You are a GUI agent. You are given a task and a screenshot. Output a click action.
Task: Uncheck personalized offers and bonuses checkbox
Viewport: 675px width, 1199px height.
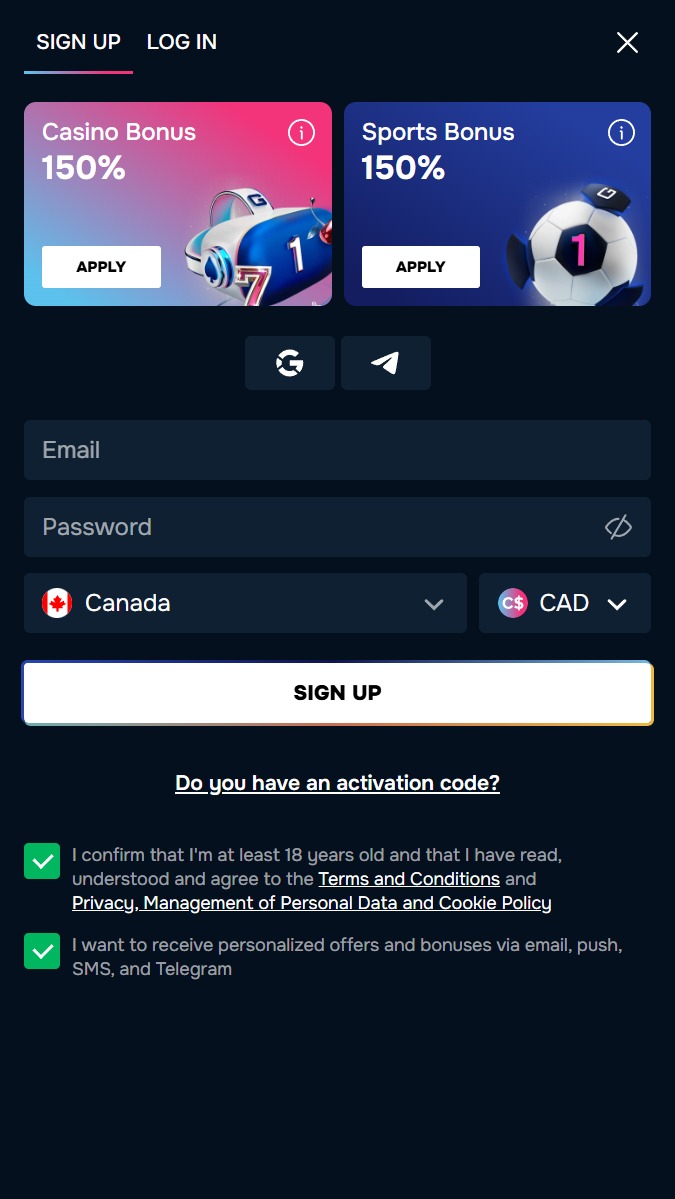click(42, 951)
